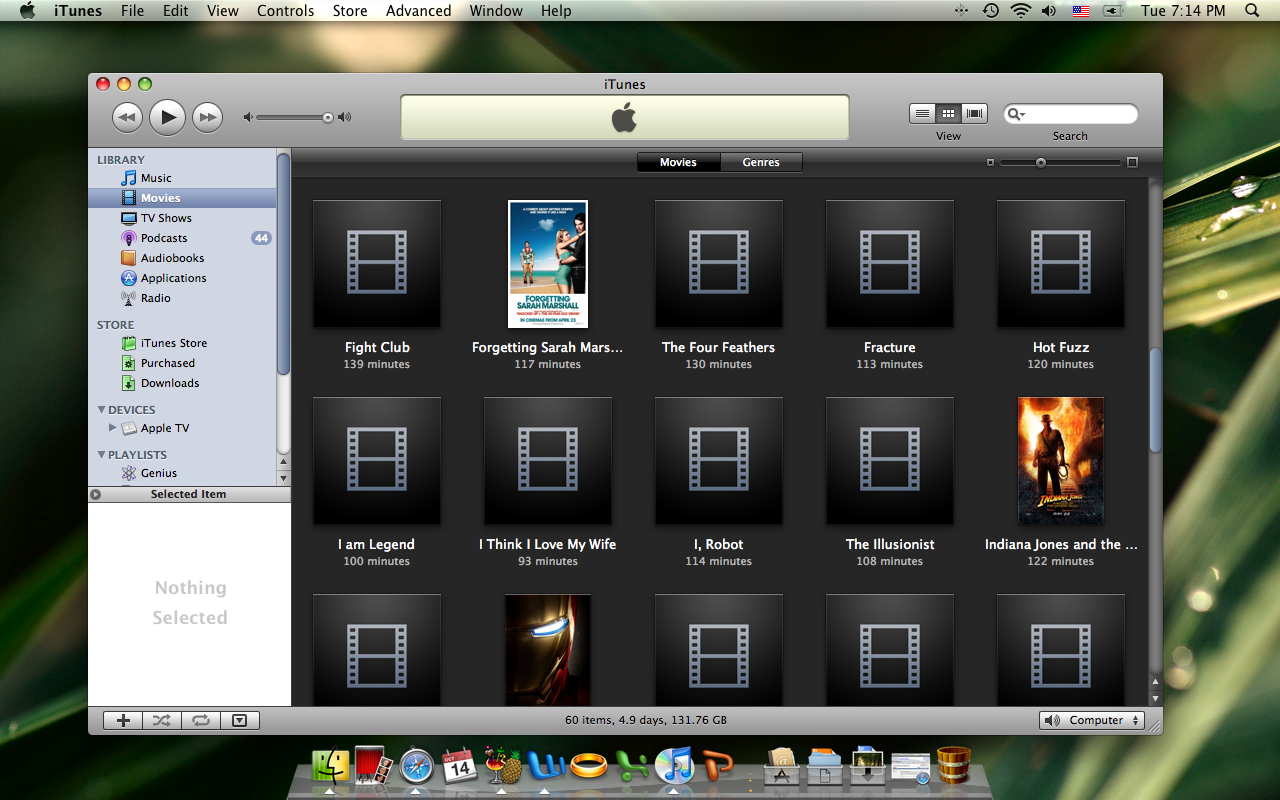Click the smallest artwork size icon
Screen dimensions: 1280x800
pyautogui.click(x=990, y=162)
